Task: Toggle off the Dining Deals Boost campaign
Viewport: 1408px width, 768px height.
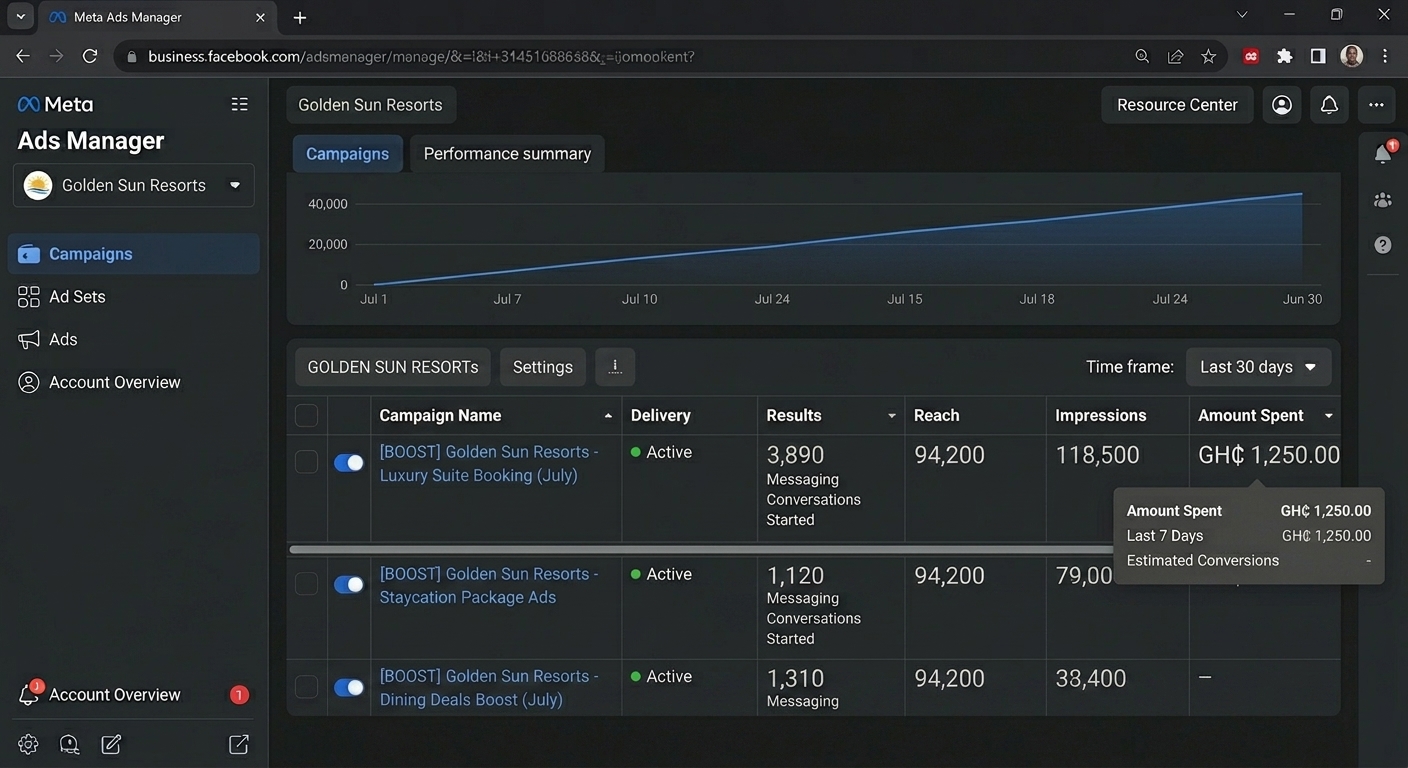Action: tap(349, 688)
